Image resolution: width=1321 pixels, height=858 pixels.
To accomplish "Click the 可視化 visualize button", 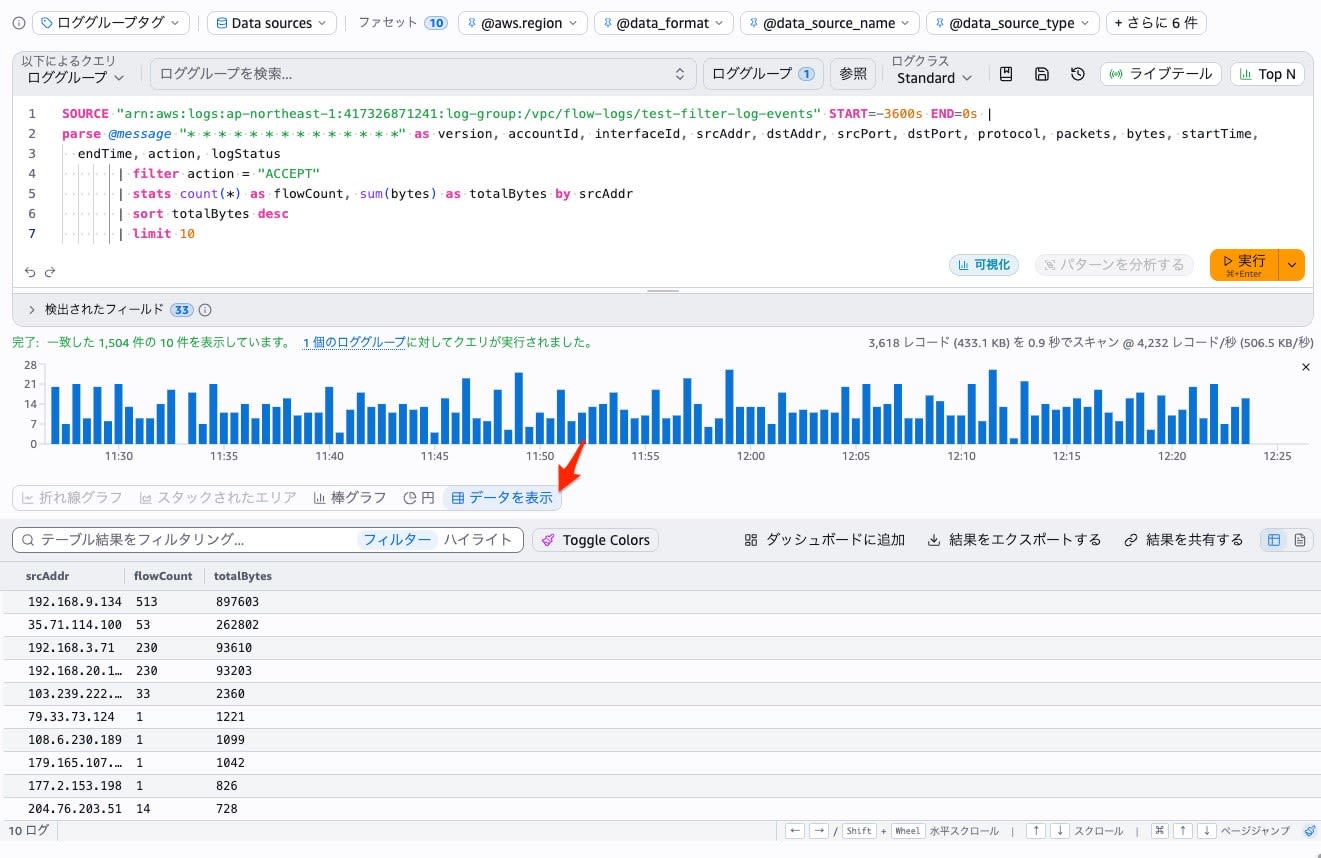I will (x=983, y=265).
